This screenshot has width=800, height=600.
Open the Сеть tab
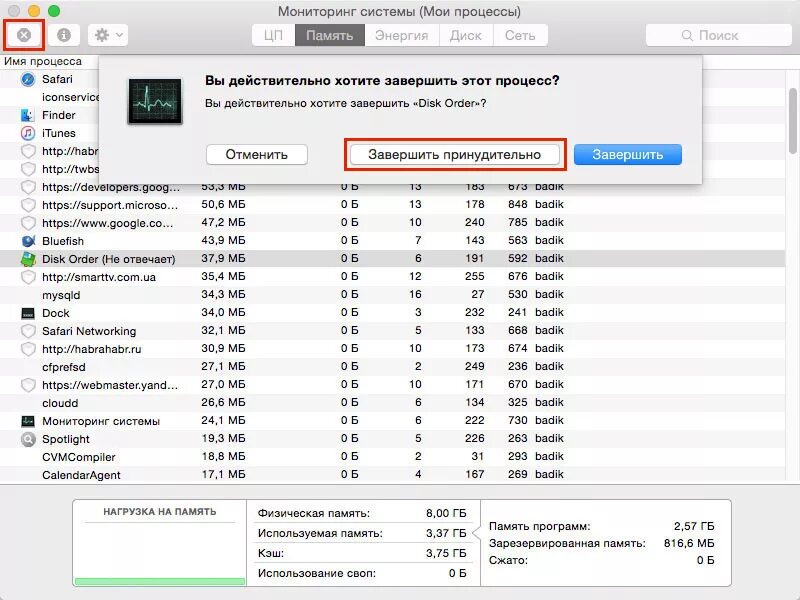(520, 35)
